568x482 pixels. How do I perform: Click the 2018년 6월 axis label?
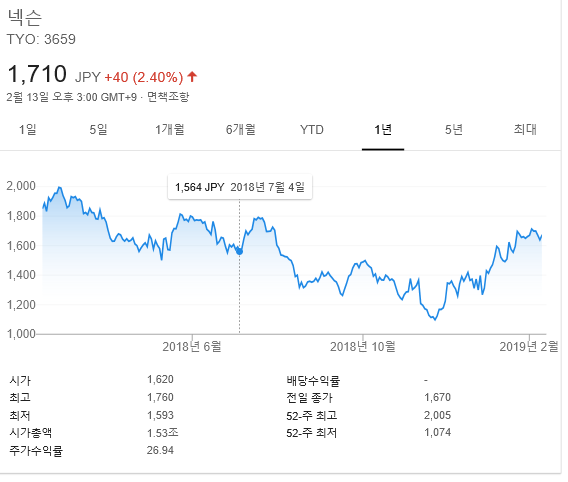pos(192,347)
